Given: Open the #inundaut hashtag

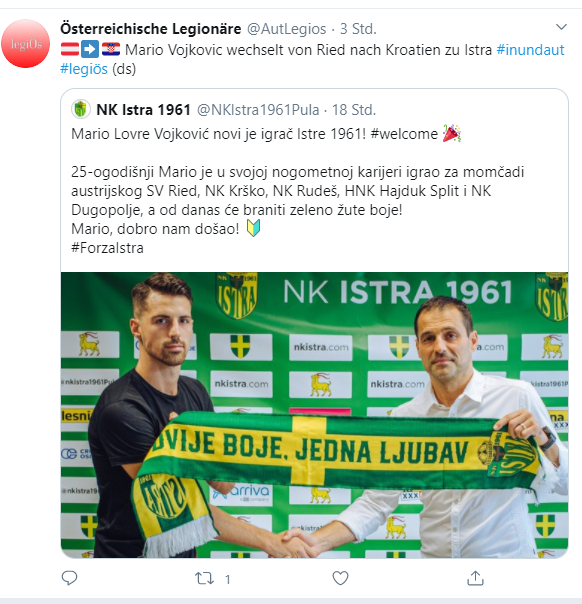Looking at the screenshot, I should 530,50.
